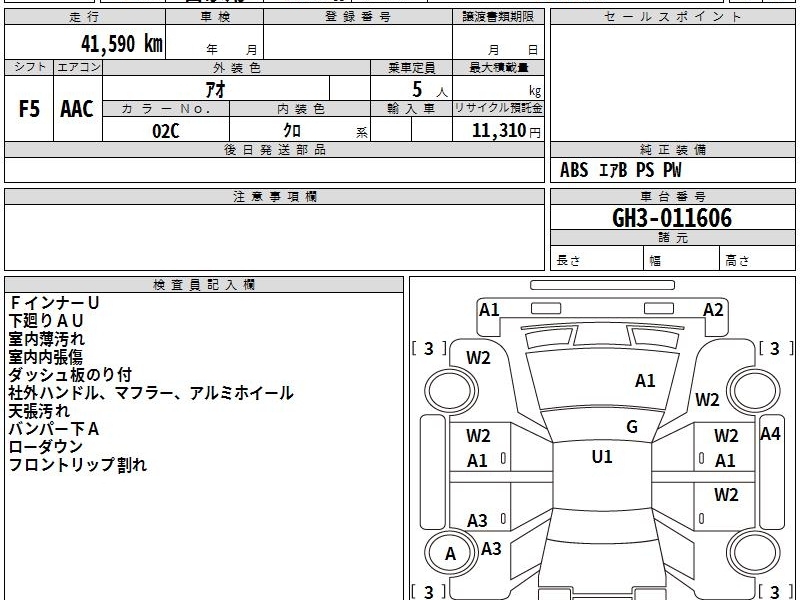
Task: Click the 室内薄汚れ note line
Action: coord(46,339)
